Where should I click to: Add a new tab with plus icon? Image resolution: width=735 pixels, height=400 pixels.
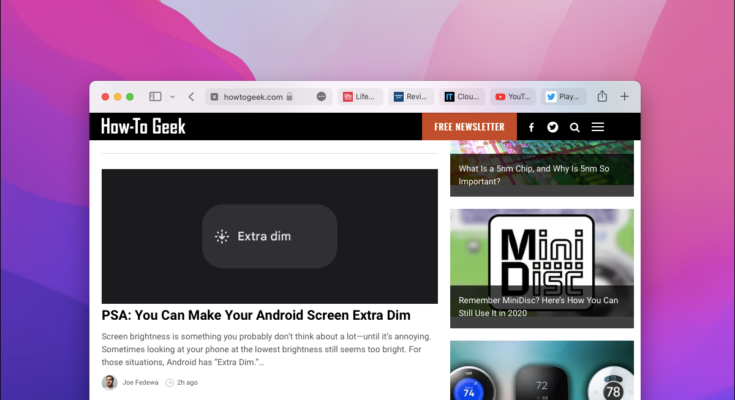click(625, 97)
